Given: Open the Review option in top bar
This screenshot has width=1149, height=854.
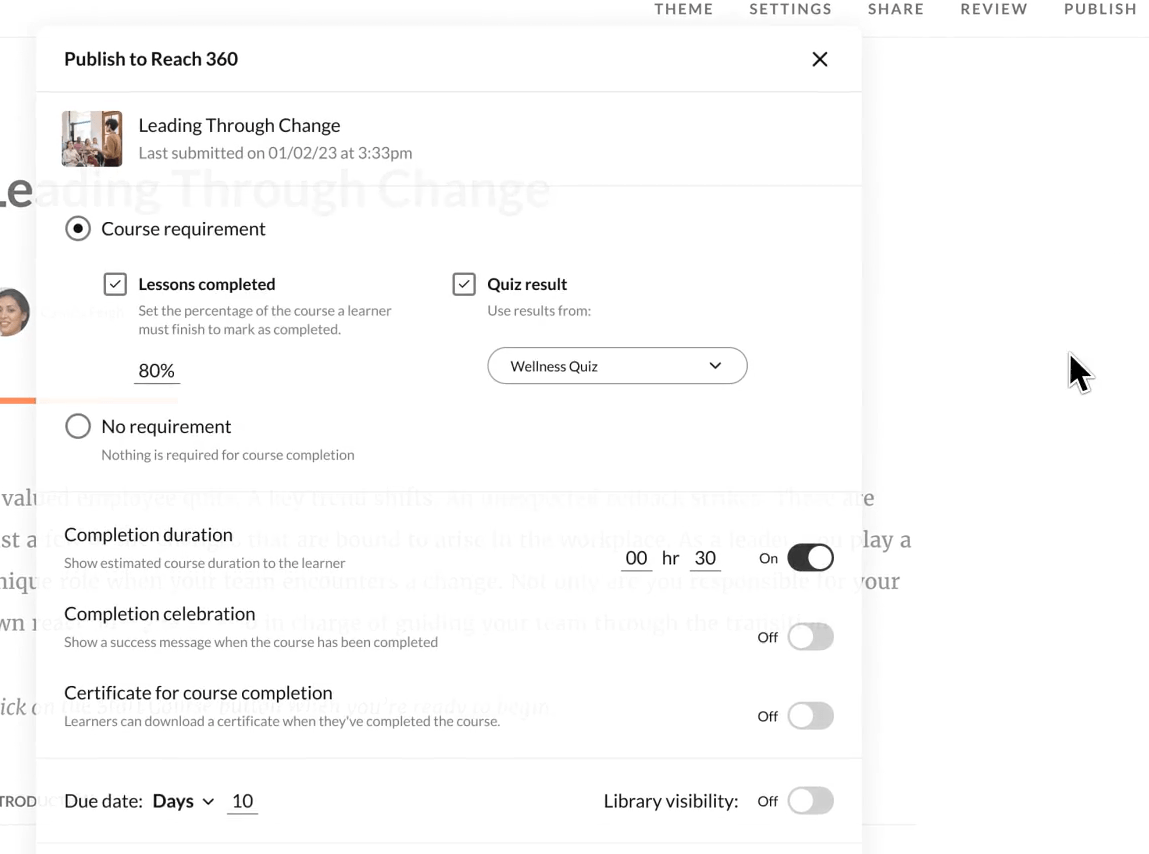Looking at the screenshot, I should point(994,9).
